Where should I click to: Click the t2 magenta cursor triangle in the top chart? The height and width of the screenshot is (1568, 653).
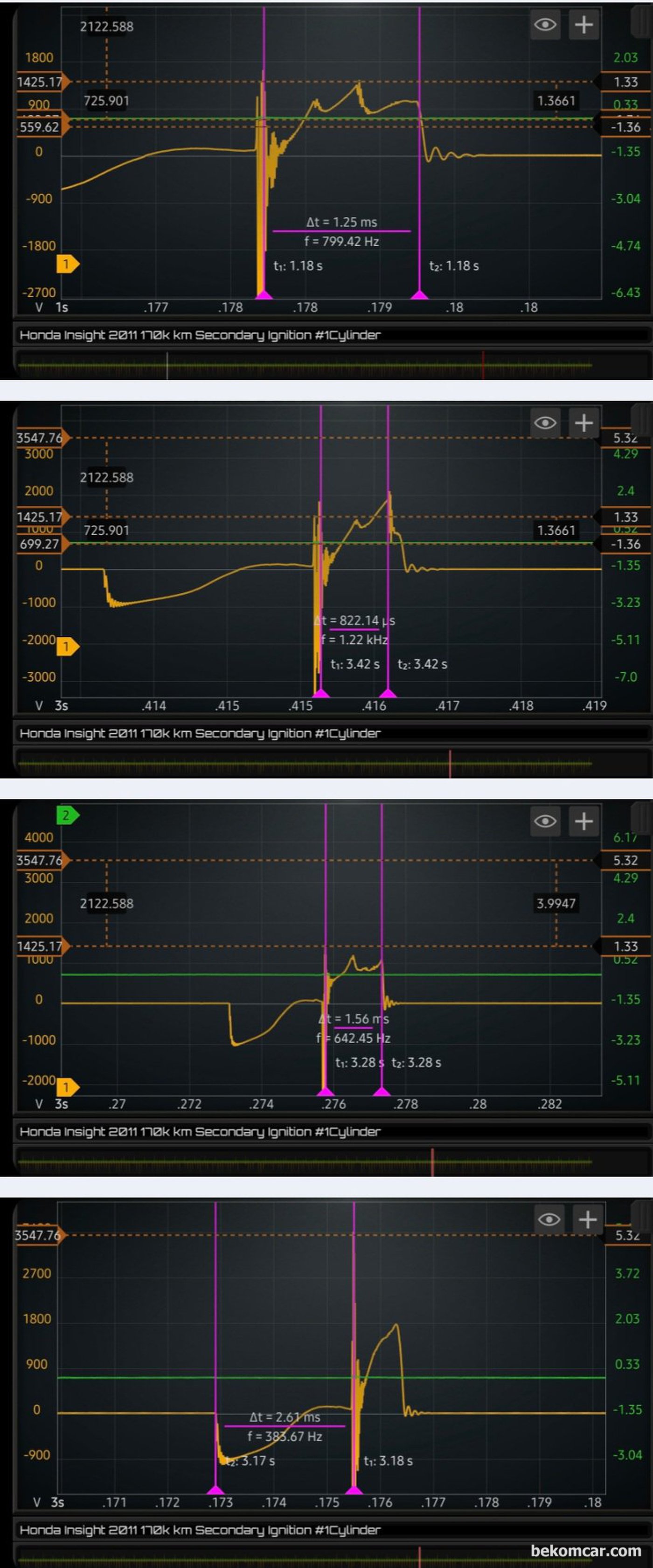point(419,295)
